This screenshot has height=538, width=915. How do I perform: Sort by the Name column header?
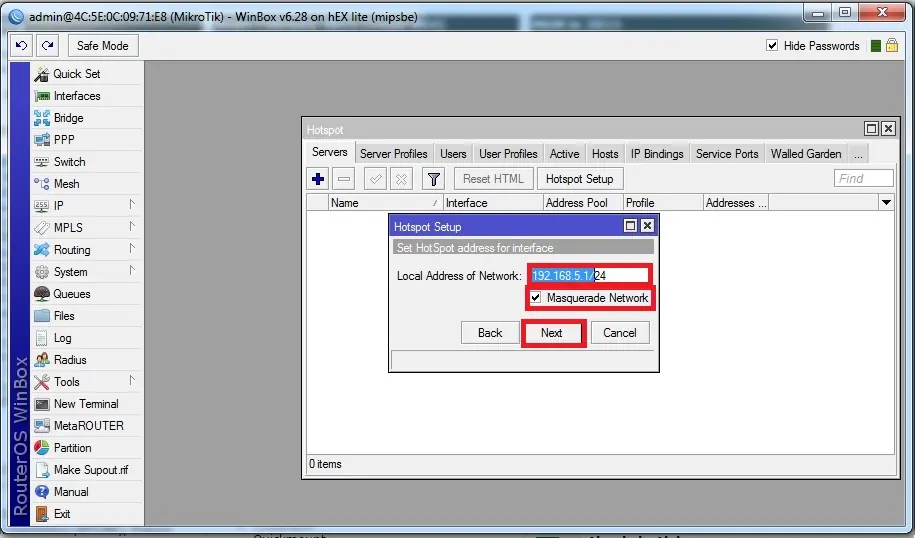385,202
